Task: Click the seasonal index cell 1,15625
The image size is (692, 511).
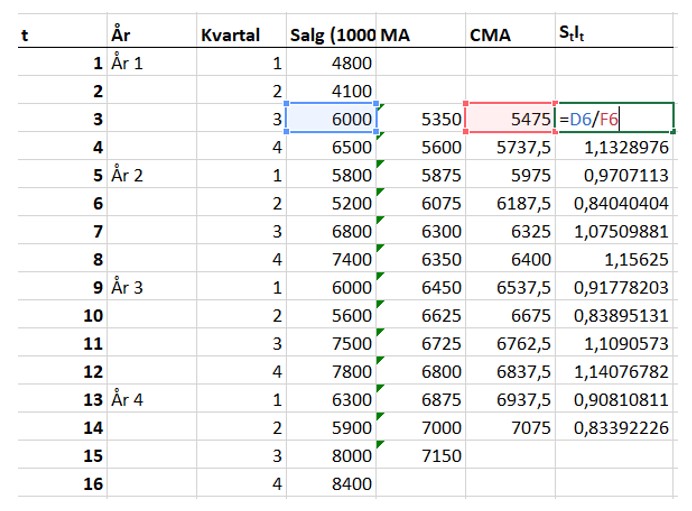Action: pyautogui.click(x=614, y=259)
